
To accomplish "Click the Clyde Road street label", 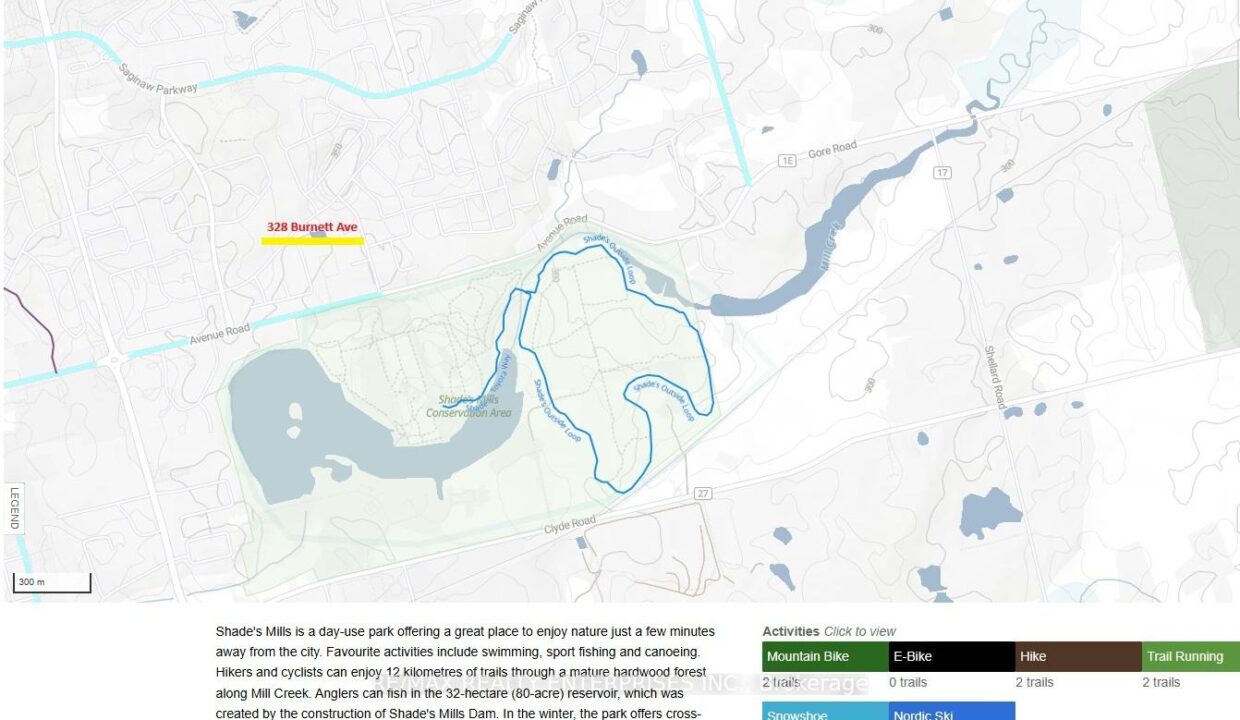I will 569,524.
